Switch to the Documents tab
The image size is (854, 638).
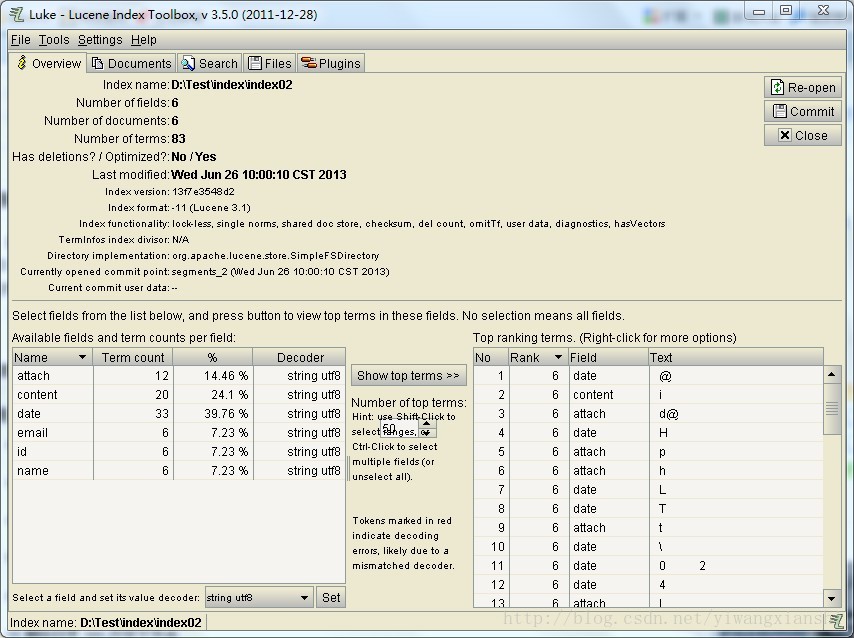131,63
